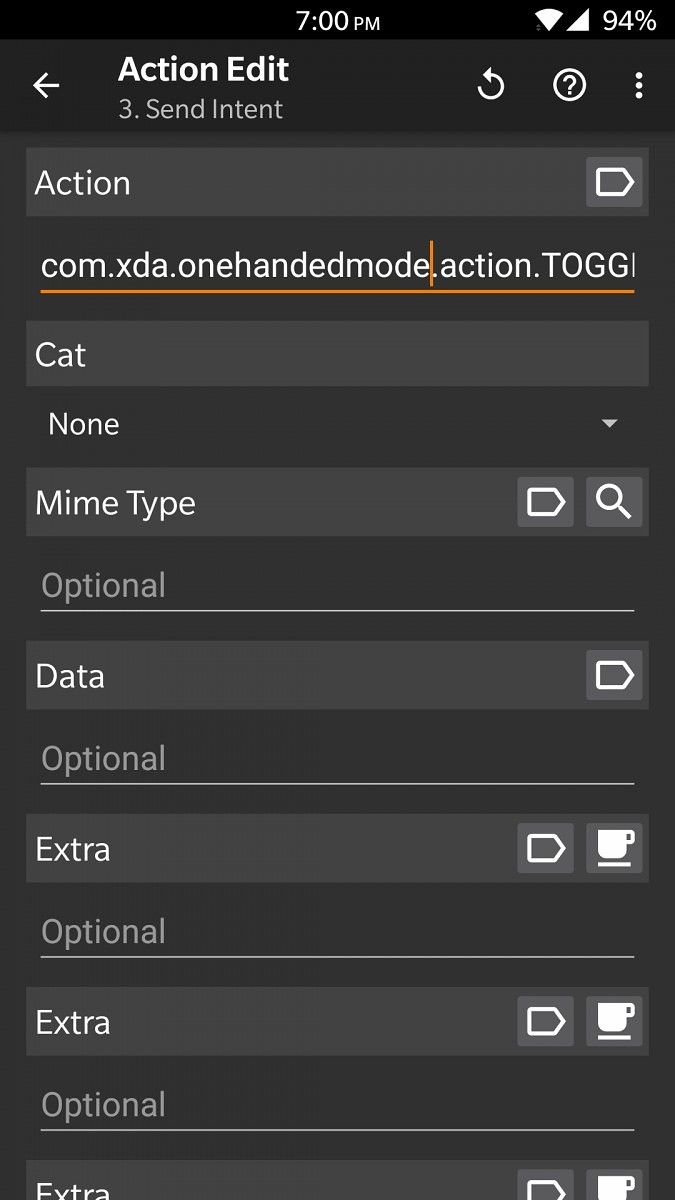675x1200 pixels.
Task: Tap the variable tag icon beside Action
Action: [x=614, y=182]
